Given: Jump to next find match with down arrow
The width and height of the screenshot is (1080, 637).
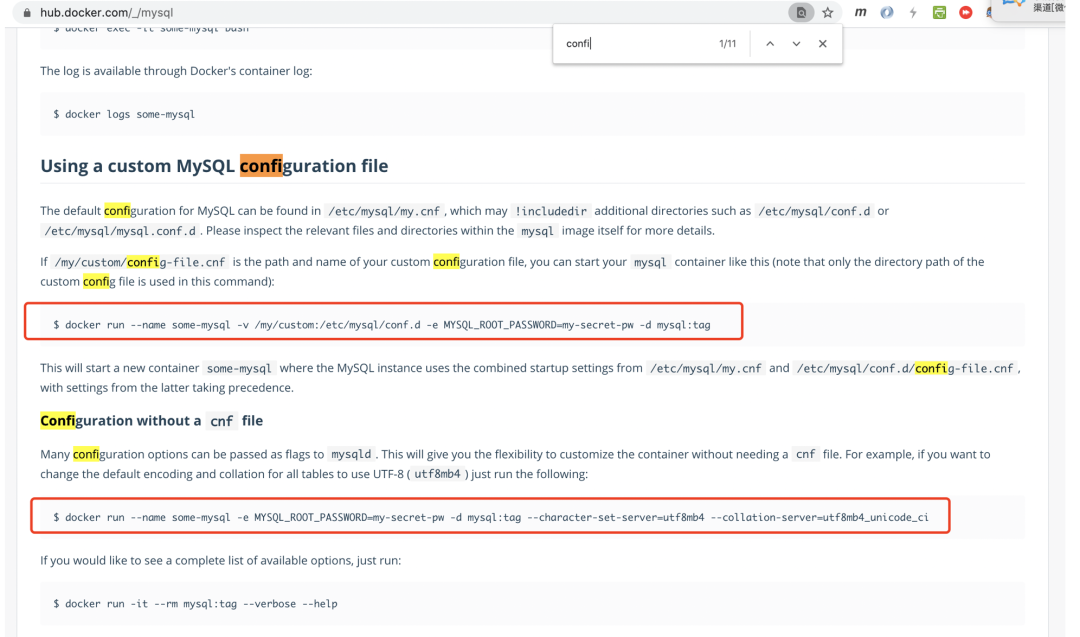Looking at the screenshot, I should [796, 43].
